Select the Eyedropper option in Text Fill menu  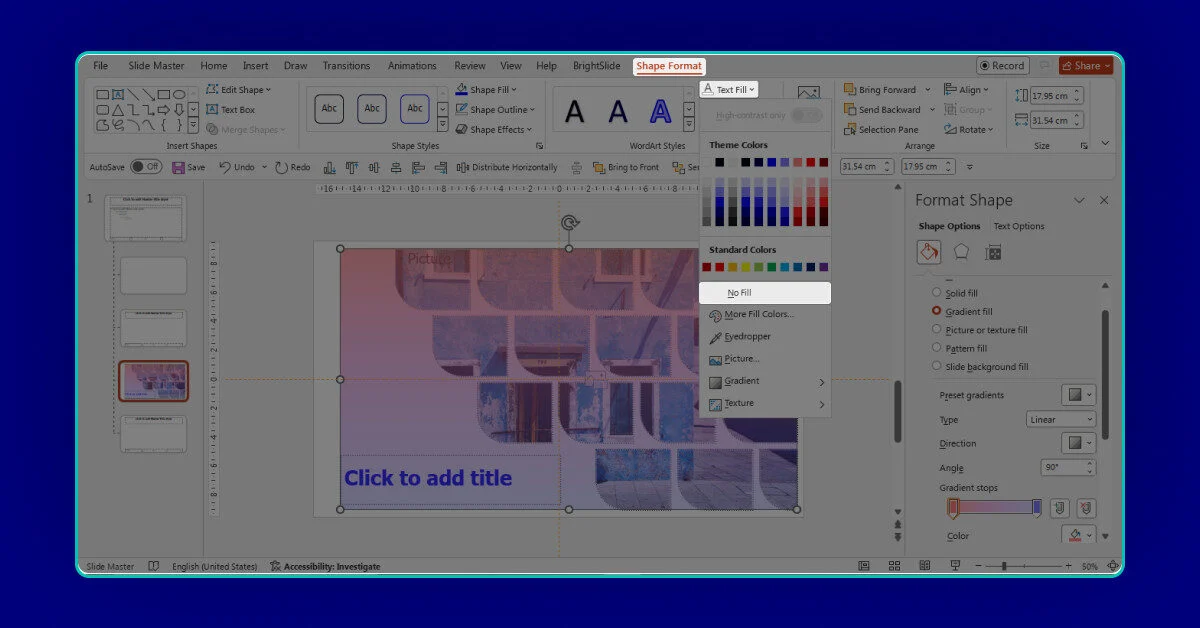point(746,337)
